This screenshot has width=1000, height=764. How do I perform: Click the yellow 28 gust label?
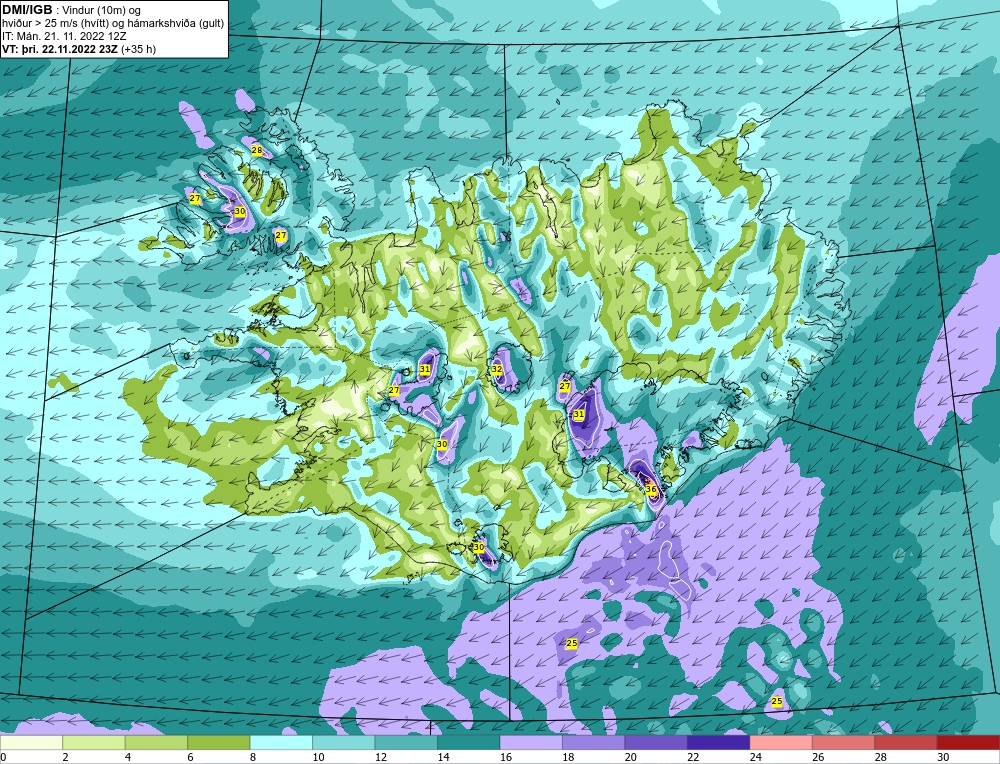[x=256, y=151]
